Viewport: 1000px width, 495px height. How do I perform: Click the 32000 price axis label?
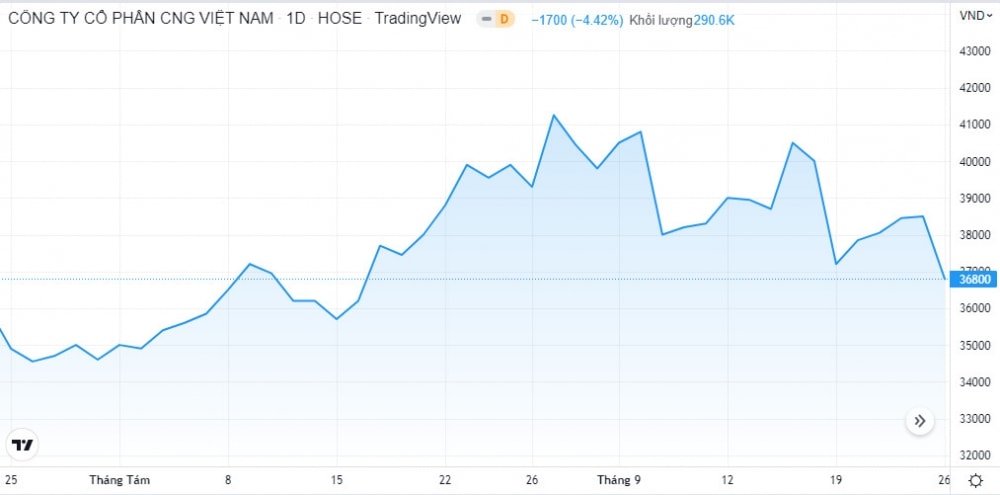[975, 456]
